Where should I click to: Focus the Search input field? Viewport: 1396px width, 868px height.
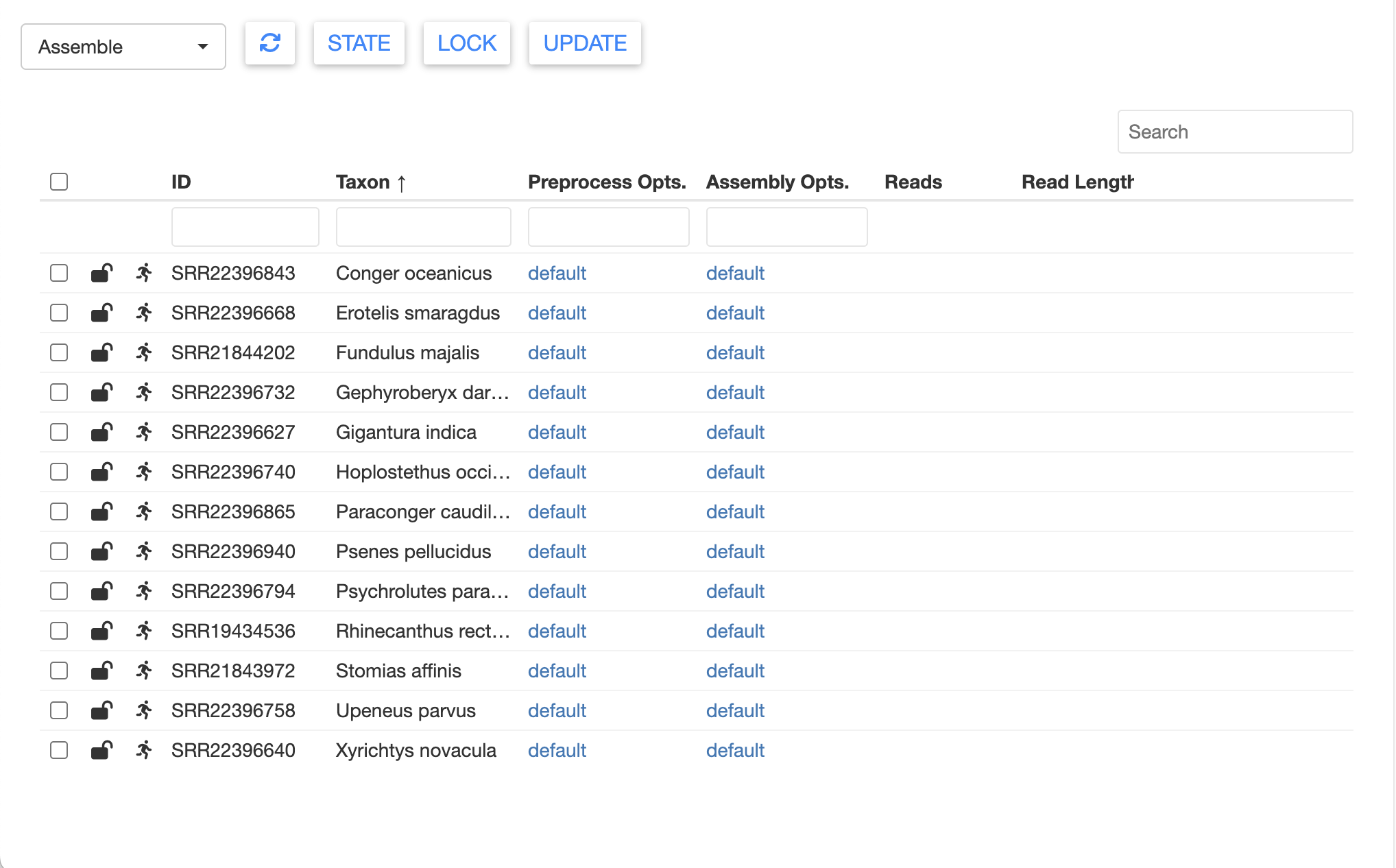tap(1235, 132)
